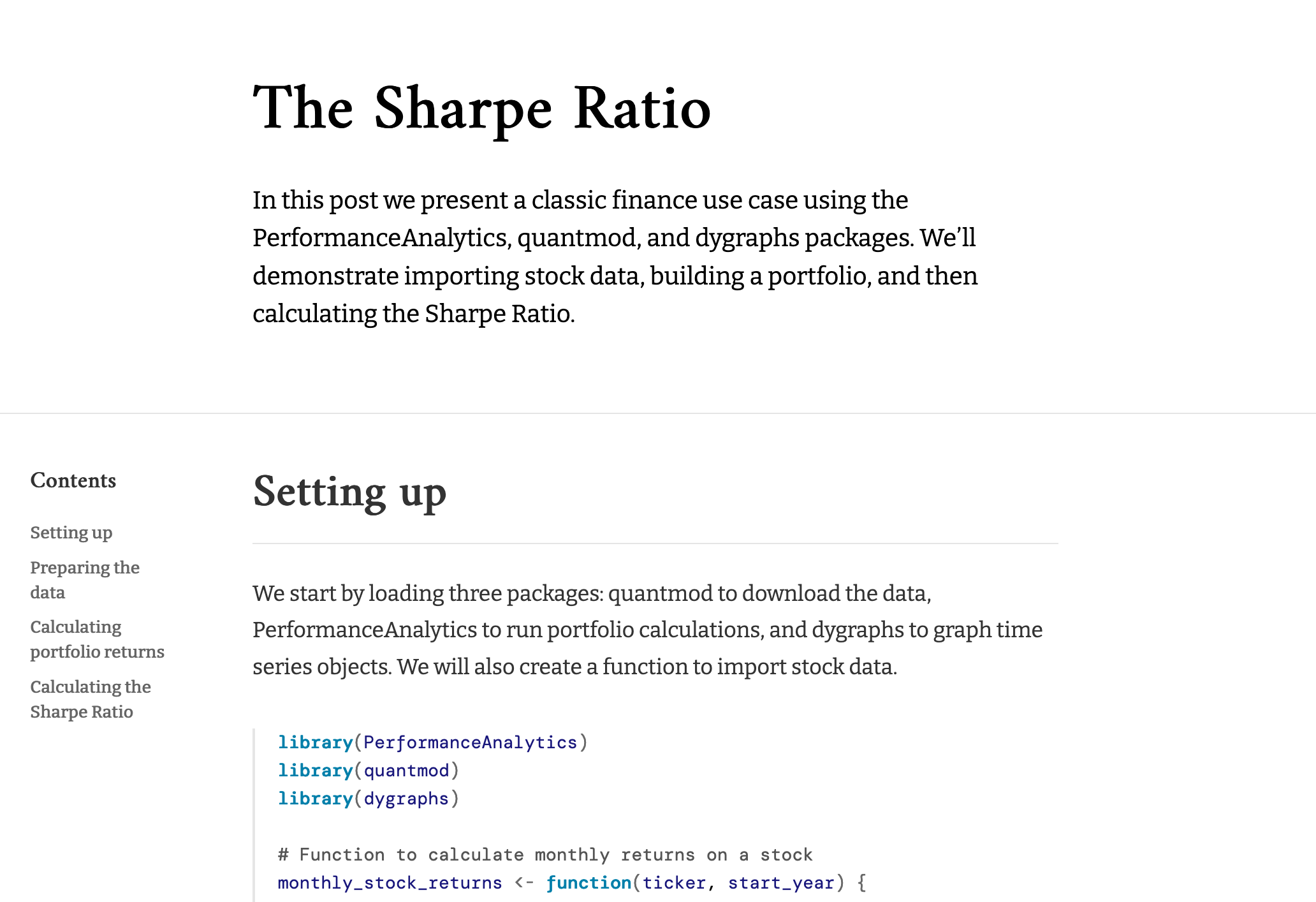
Task: Click the "function" keyword in the code
Action: coord(589,882)
